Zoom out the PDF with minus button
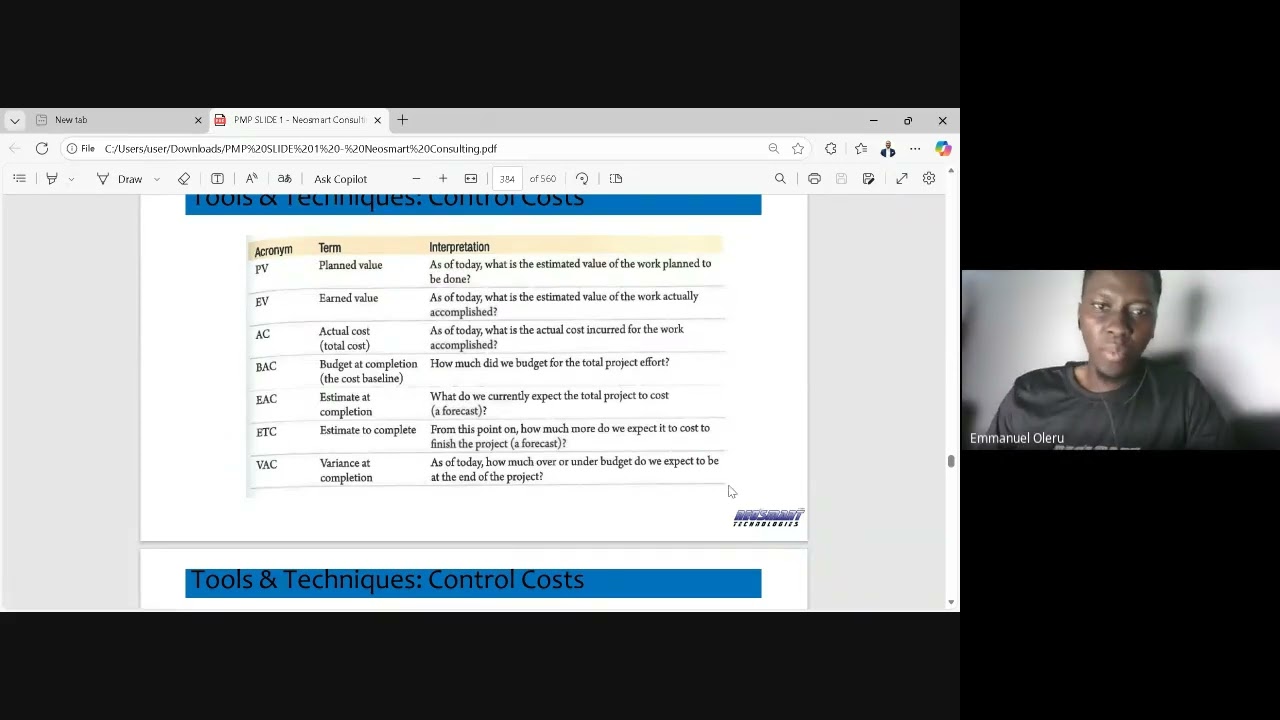The image size is (1280, 720). [416, 179]
